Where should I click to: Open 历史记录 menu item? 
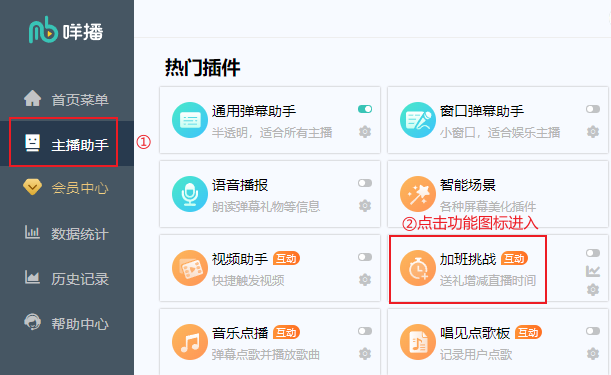point(80,279)
